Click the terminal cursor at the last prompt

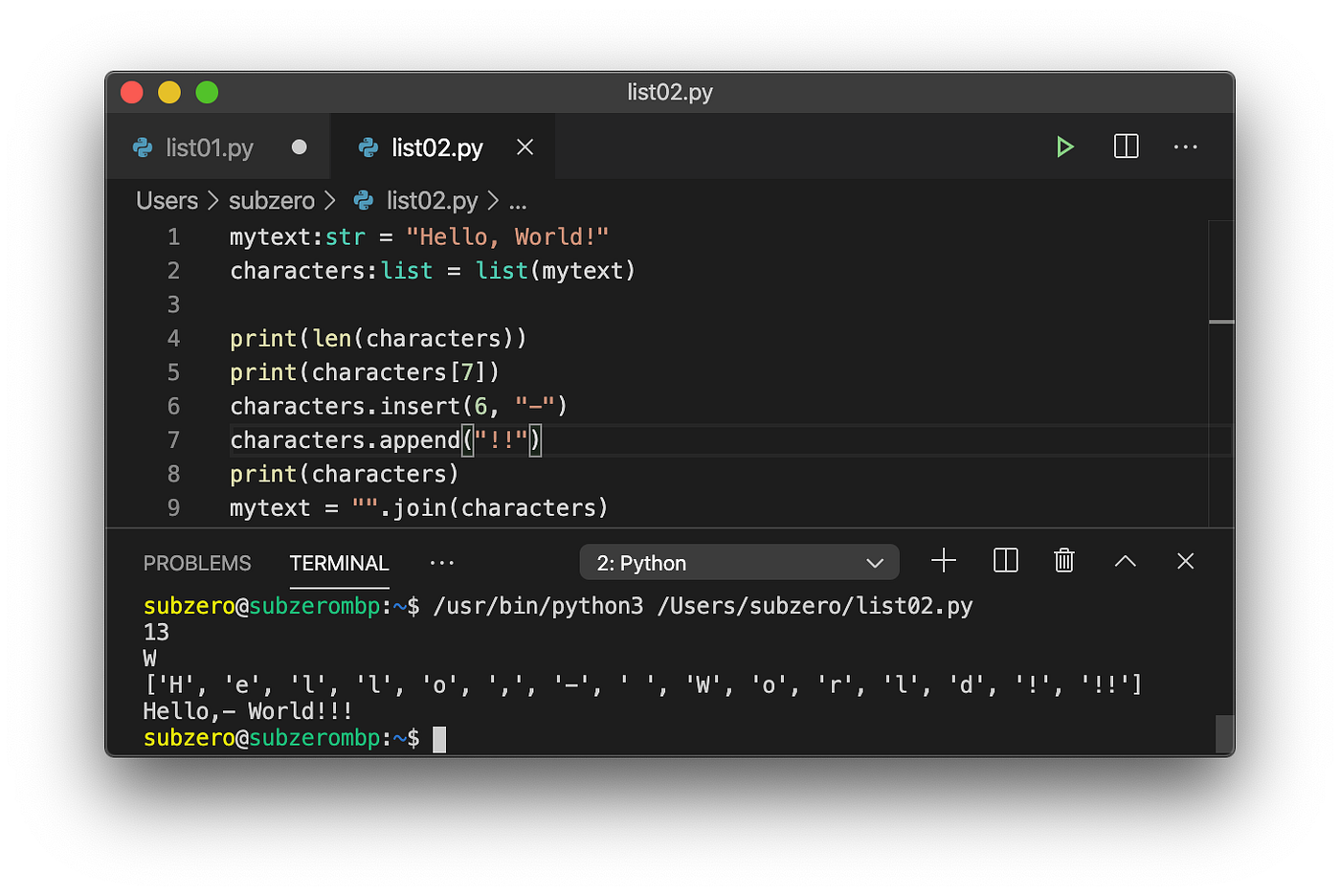tap(439, 739)
